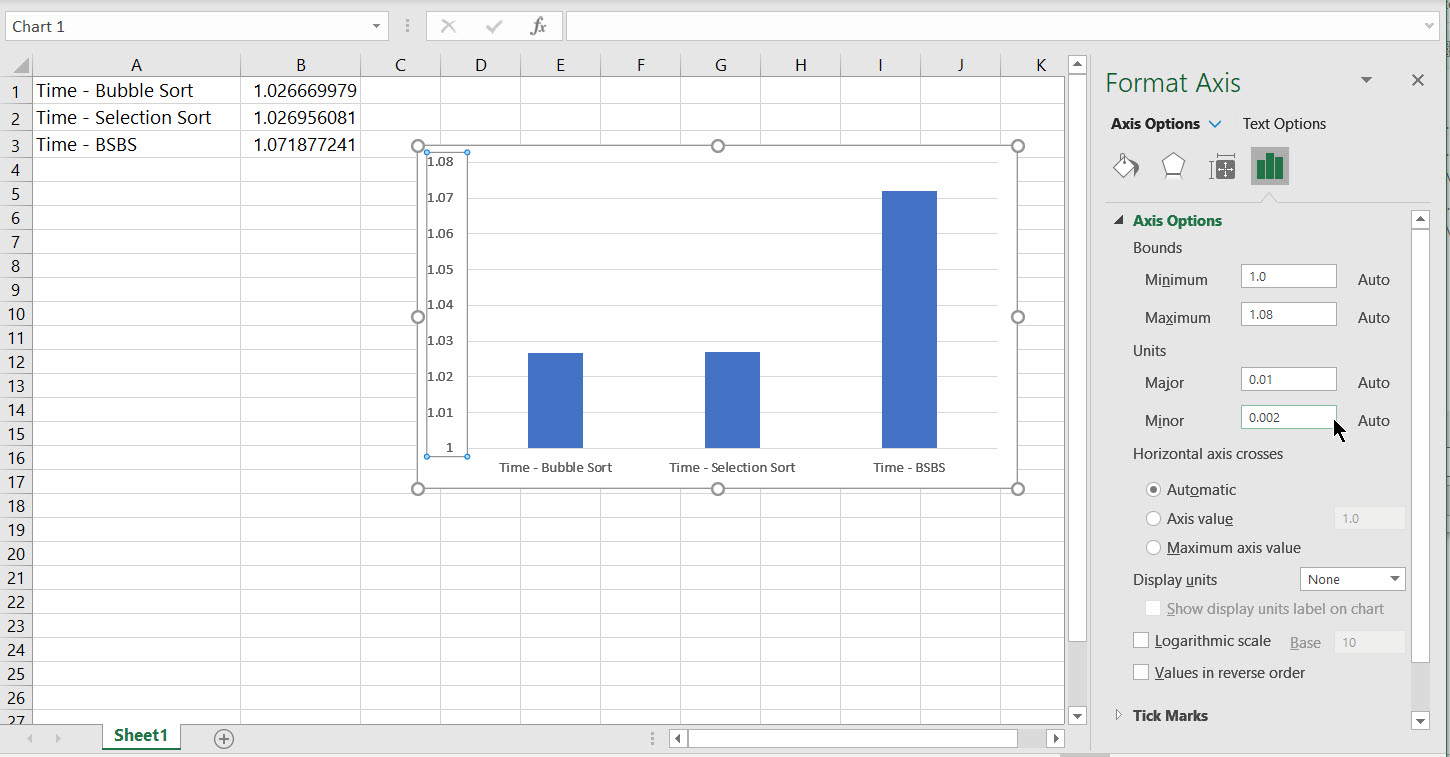Screen dimensions: 1450x757
Task: Check Values in reverse order
Action: (1141, 673)
